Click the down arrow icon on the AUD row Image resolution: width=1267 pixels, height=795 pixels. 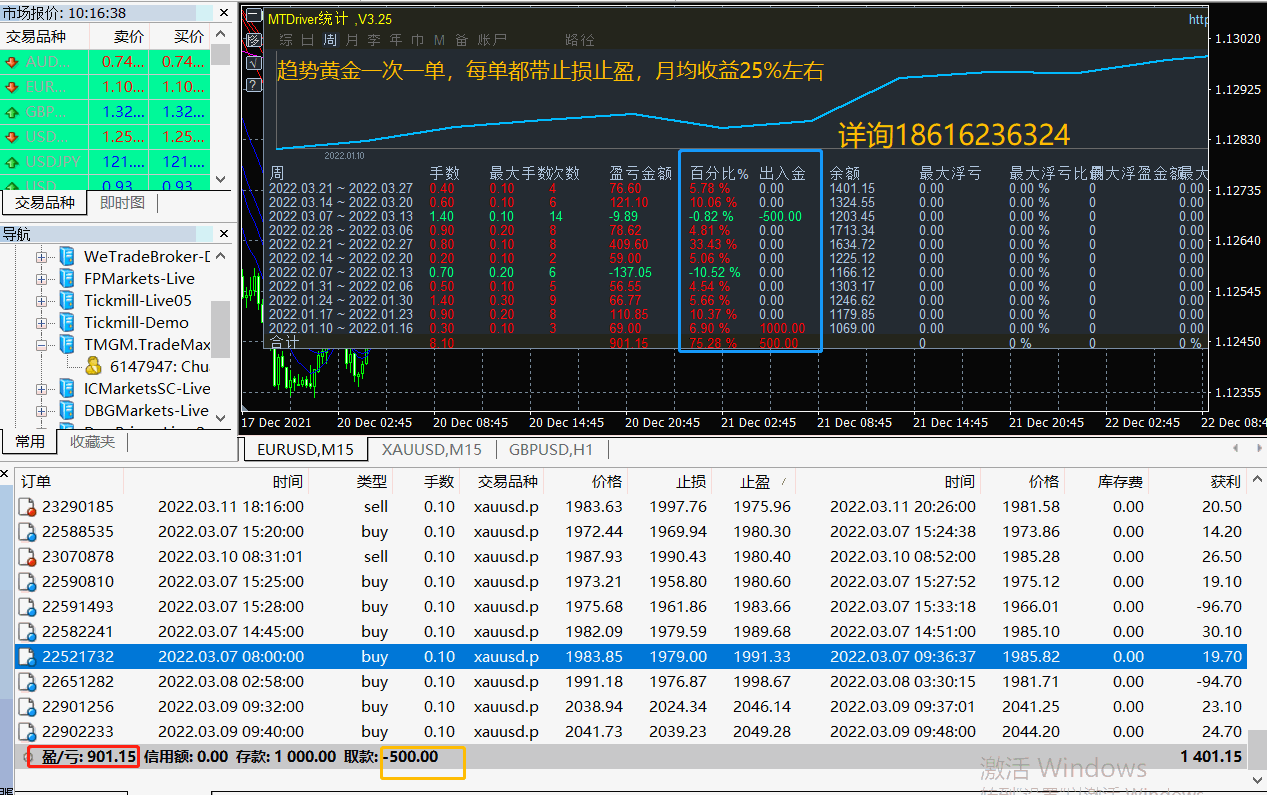(x=12, y=62)
